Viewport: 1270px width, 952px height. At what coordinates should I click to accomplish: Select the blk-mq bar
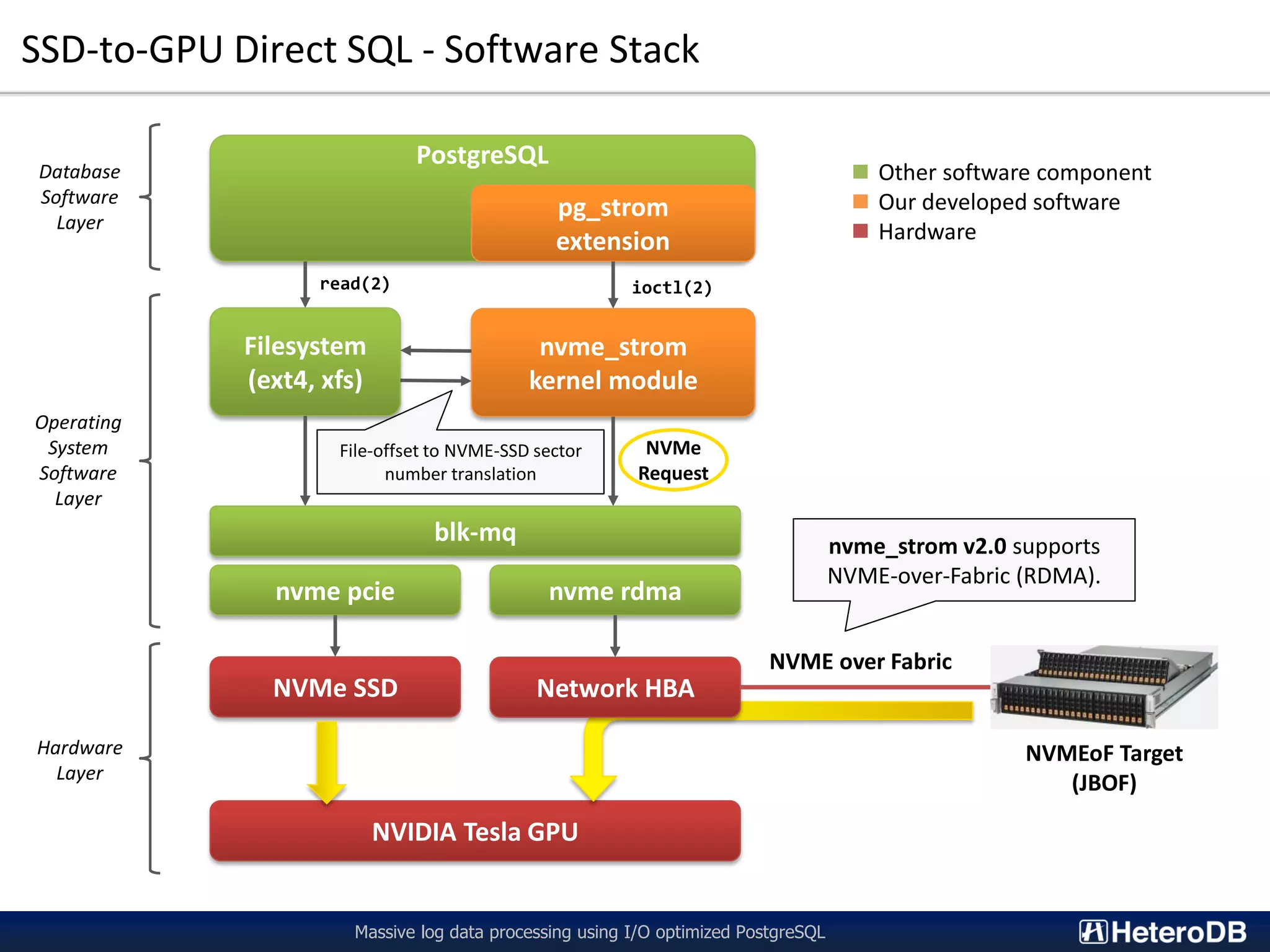pos(475,532)
